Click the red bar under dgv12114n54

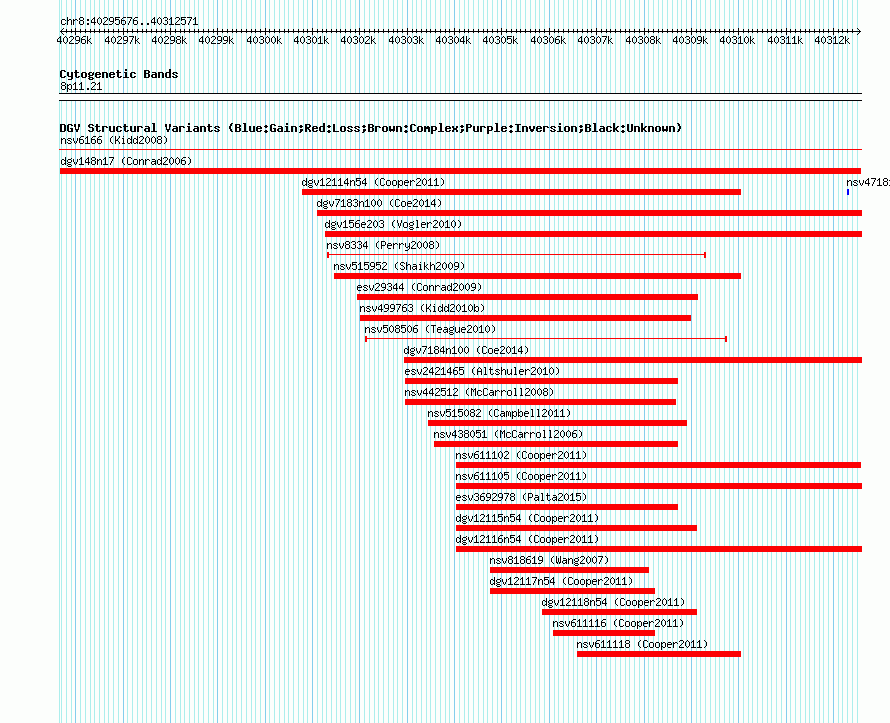521,192
